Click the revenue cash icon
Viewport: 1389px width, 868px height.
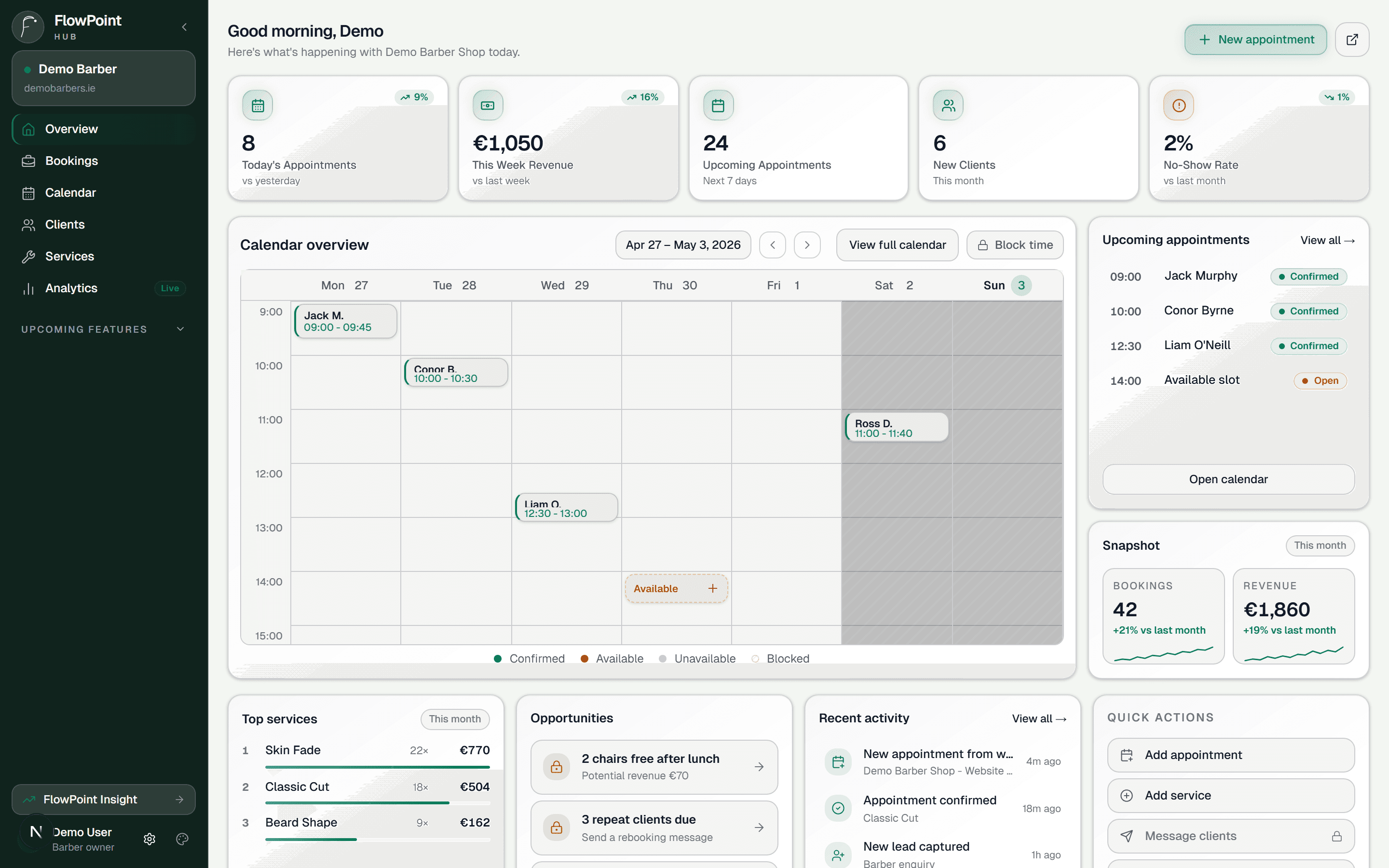(487, 106)
